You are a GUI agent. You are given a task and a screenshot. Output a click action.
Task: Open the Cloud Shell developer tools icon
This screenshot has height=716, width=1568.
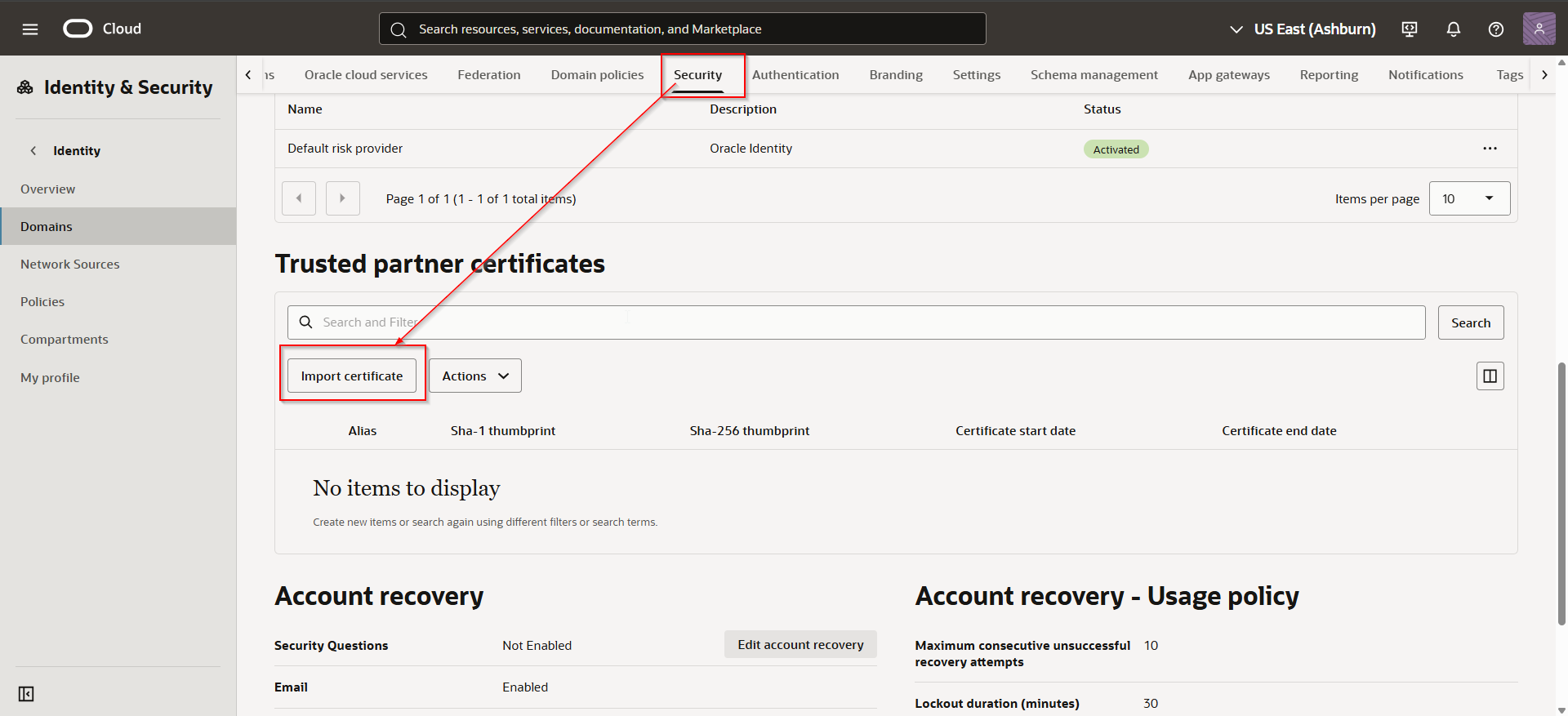coord(1410,29)
